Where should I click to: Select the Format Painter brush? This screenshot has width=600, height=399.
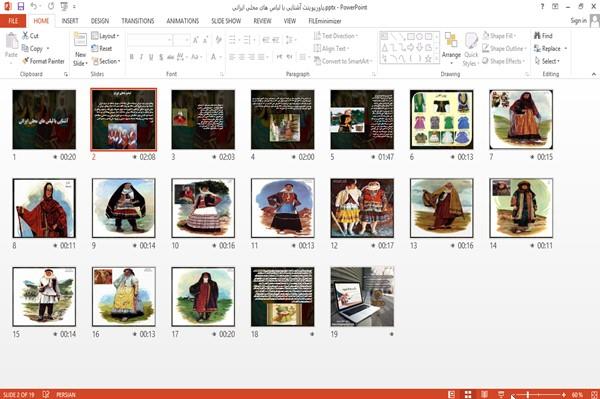(x=25, y=61)
